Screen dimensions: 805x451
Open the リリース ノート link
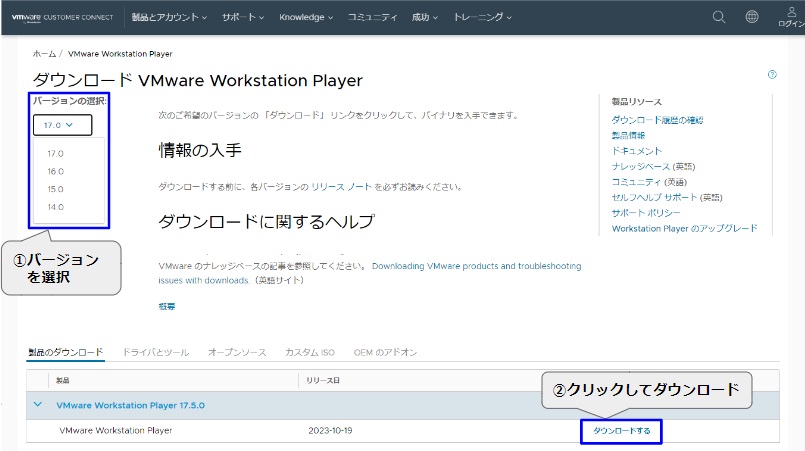point(341,187)
